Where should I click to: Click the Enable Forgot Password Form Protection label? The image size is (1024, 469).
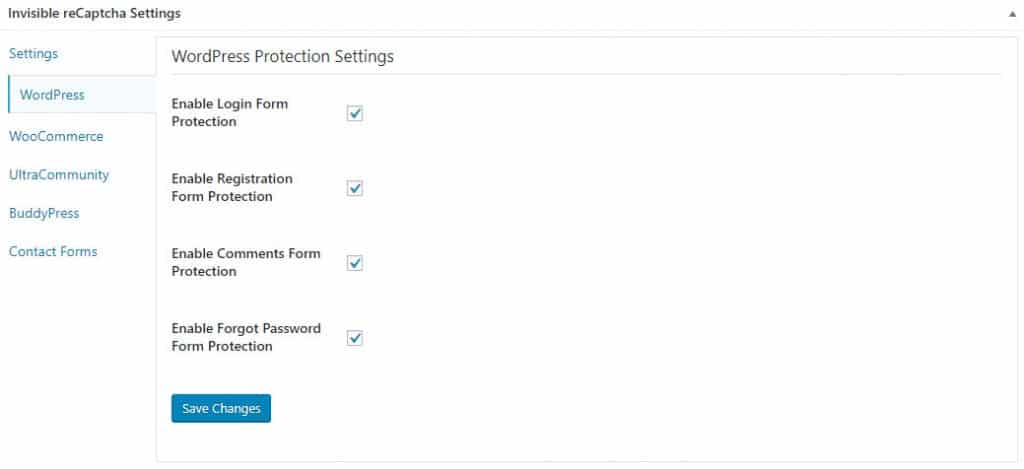246,337
